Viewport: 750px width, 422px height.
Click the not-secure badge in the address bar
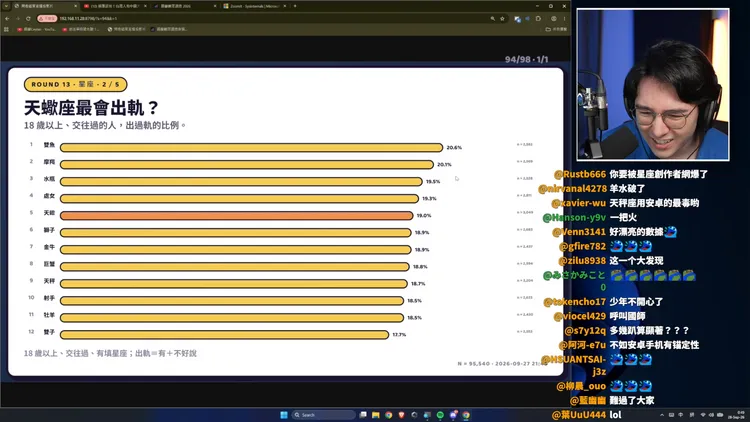[47, 19]
